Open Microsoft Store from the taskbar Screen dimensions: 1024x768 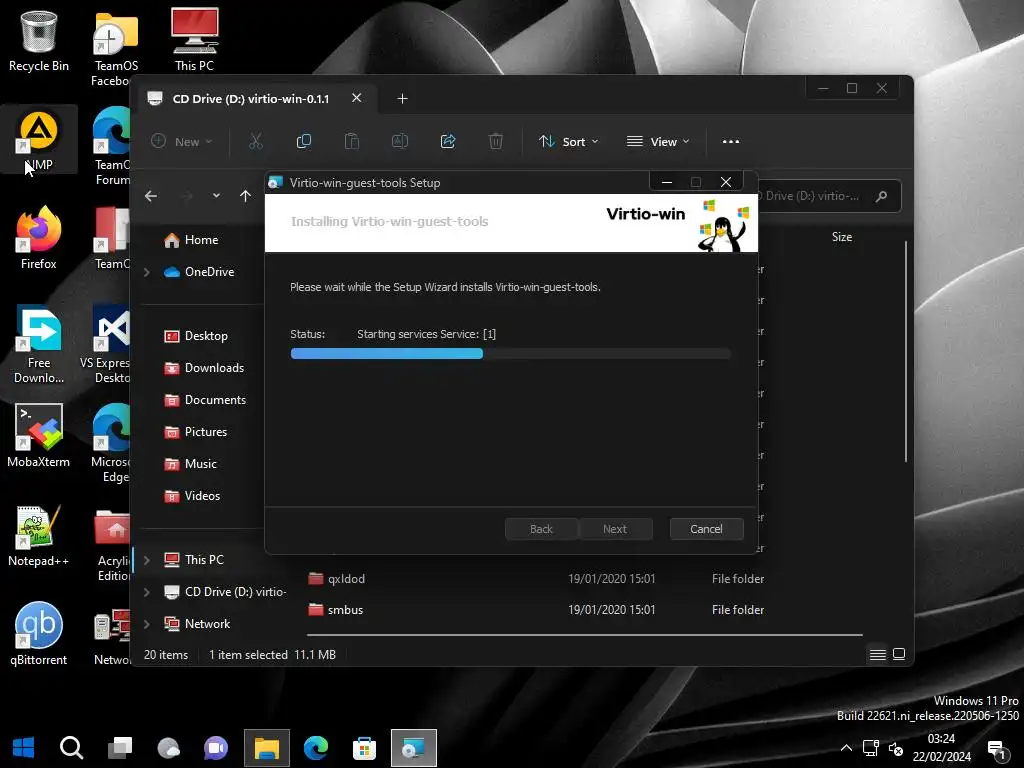tap(364, 747)
